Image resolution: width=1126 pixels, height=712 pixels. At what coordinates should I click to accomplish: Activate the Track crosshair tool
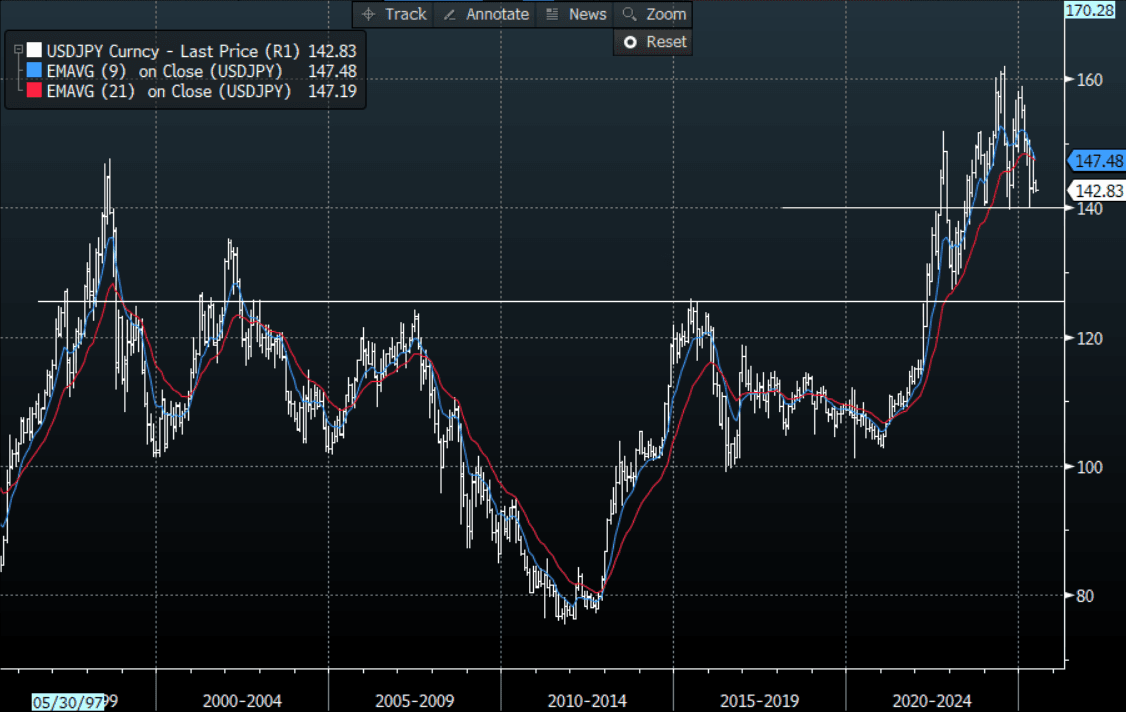click(x=394, y=14)
